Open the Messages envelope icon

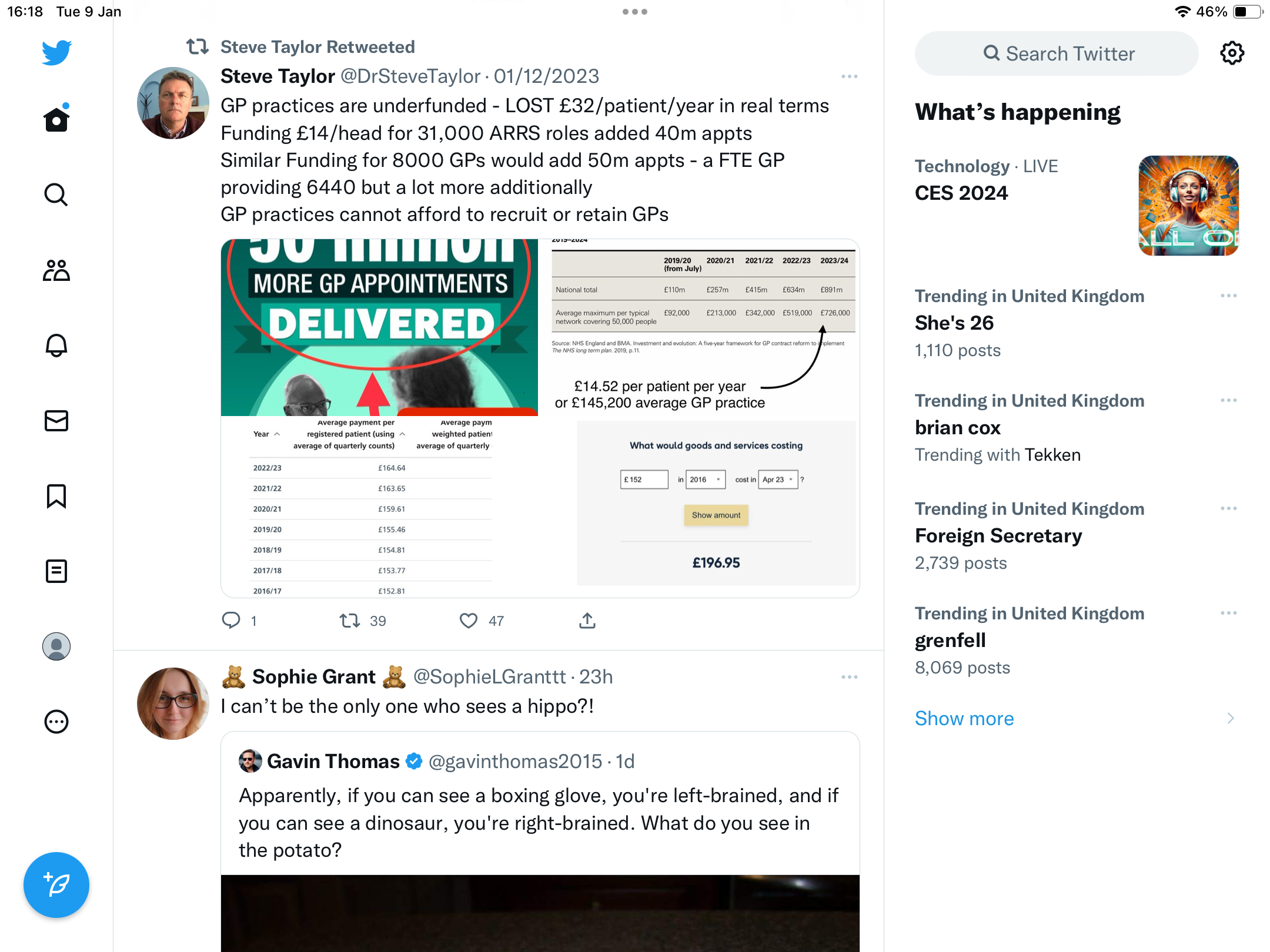click(56, 421)
